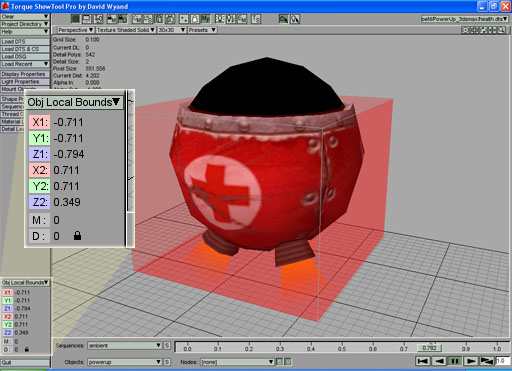Click the 'CV' labeled toolbar icon
The width and height of the screenshot is (512, 371).
pyautogui.click(x=137, y=19)
